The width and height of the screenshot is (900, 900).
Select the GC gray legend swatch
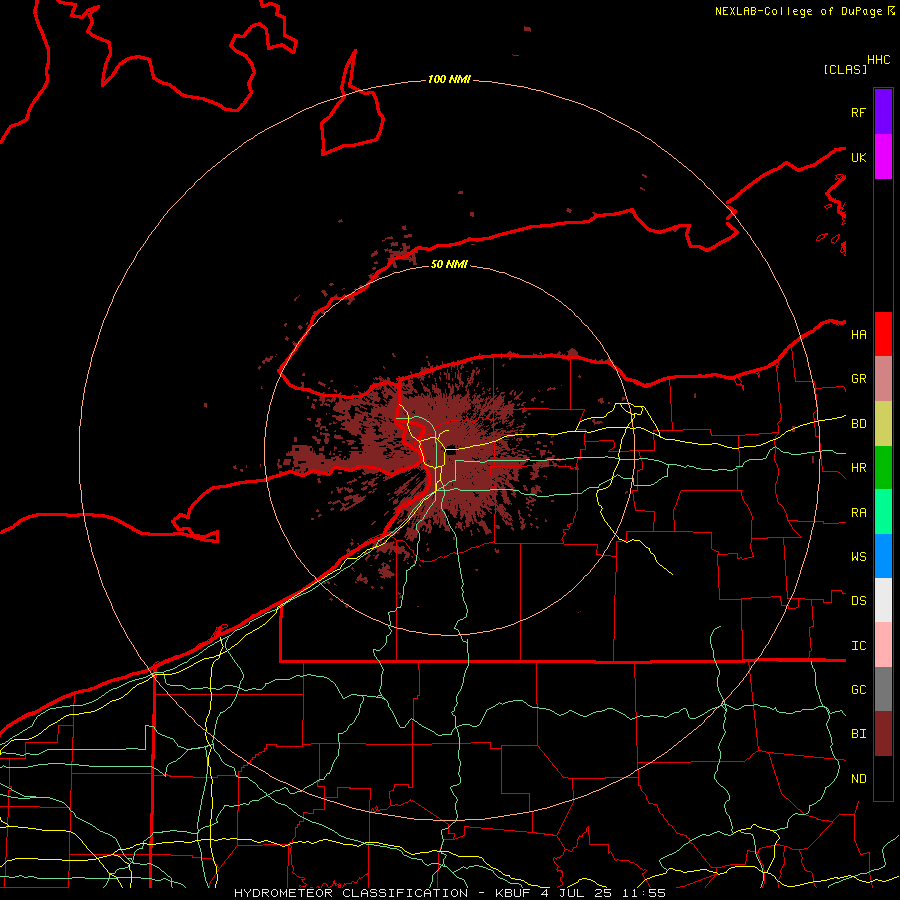pos(883,689)
